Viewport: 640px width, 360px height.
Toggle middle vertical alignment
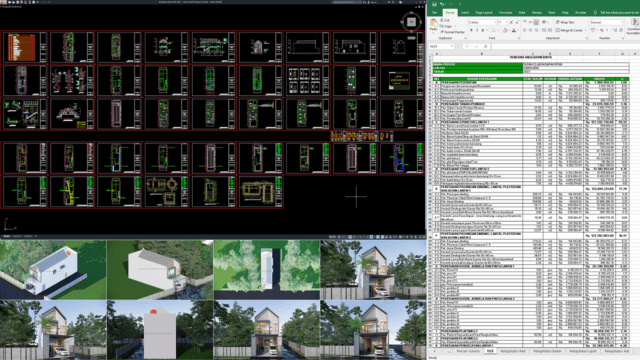pyautogui.click(x=531, y=22)
